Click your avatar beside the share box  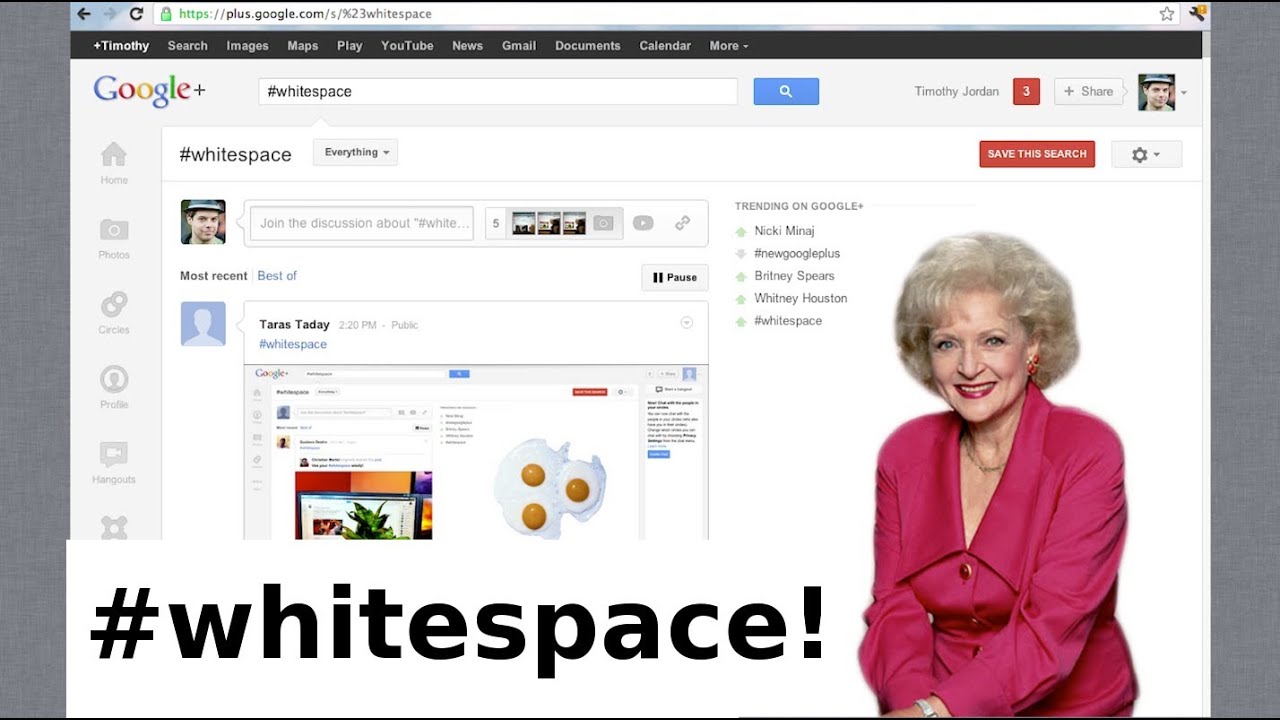[x=203, y=222]
